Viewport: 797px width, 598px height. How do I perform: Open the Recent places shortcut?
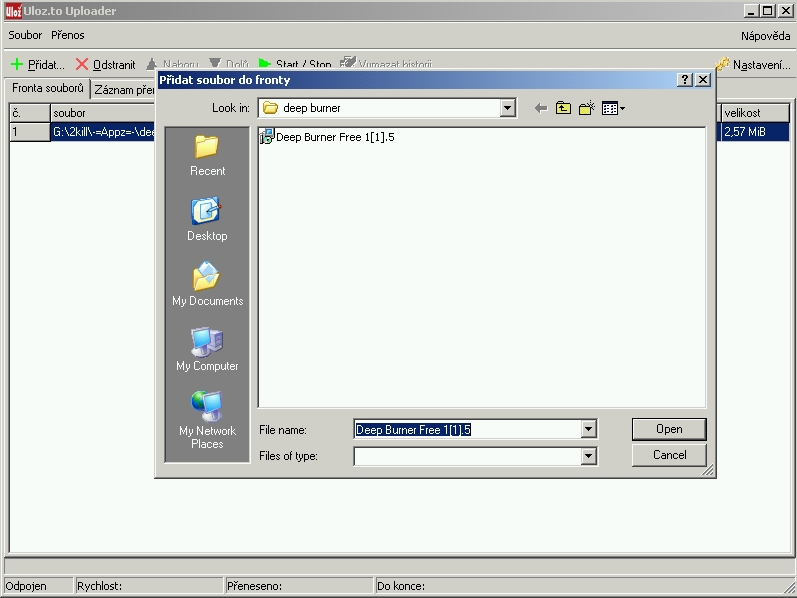pos(207,156)
